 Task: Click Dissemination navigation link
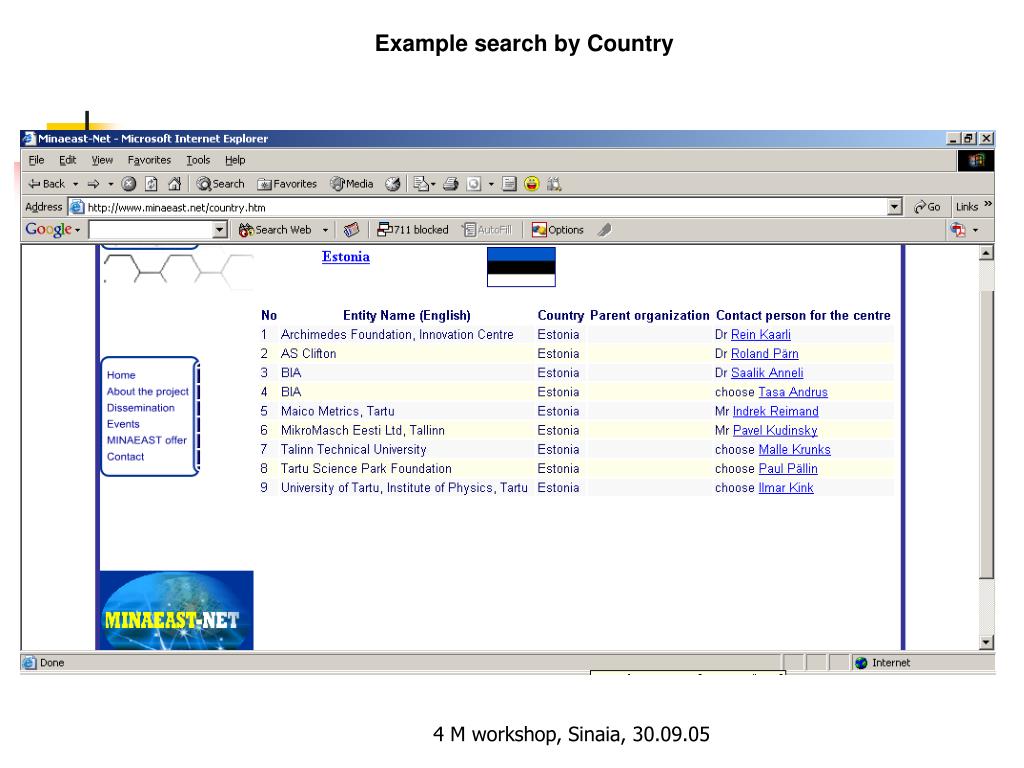[140, 408]
